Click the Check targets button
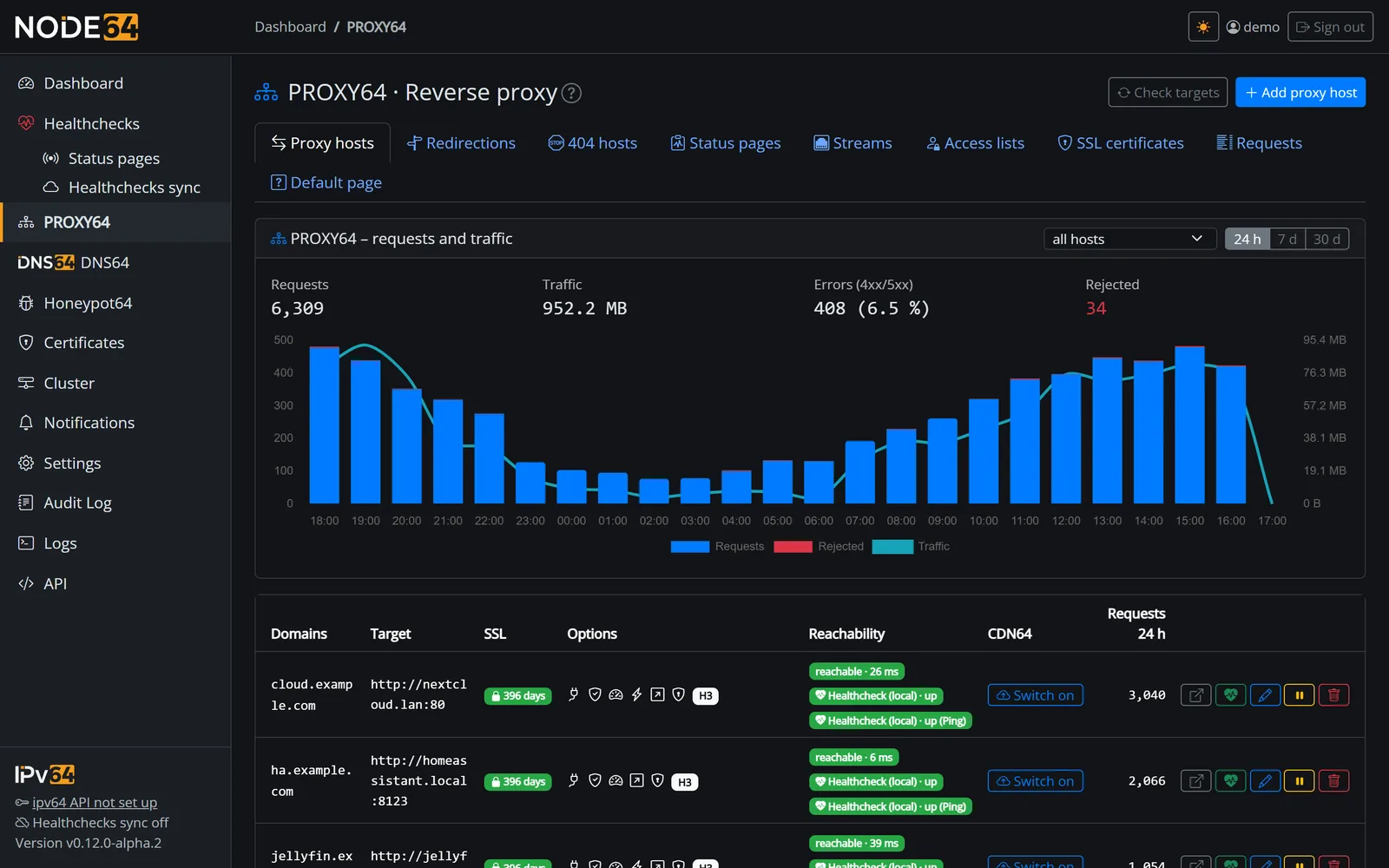1389x868 pixels. (1168, 93)
